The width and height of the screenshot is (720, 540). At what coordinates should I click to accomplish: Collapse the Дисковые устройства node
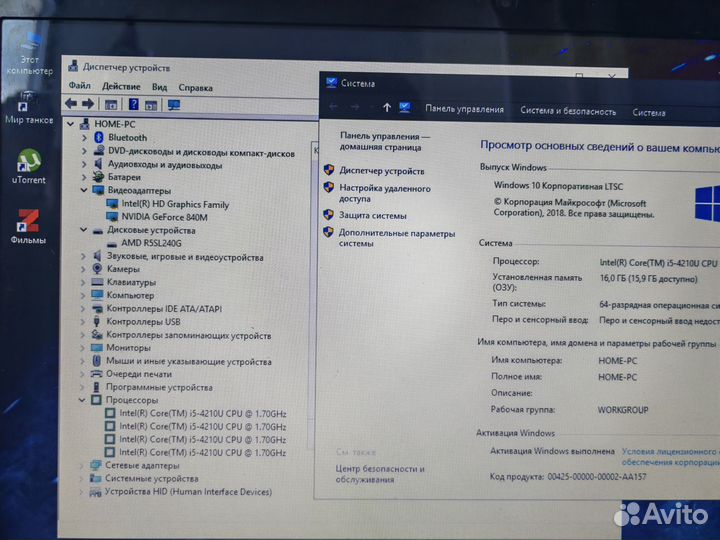(84, 230)
